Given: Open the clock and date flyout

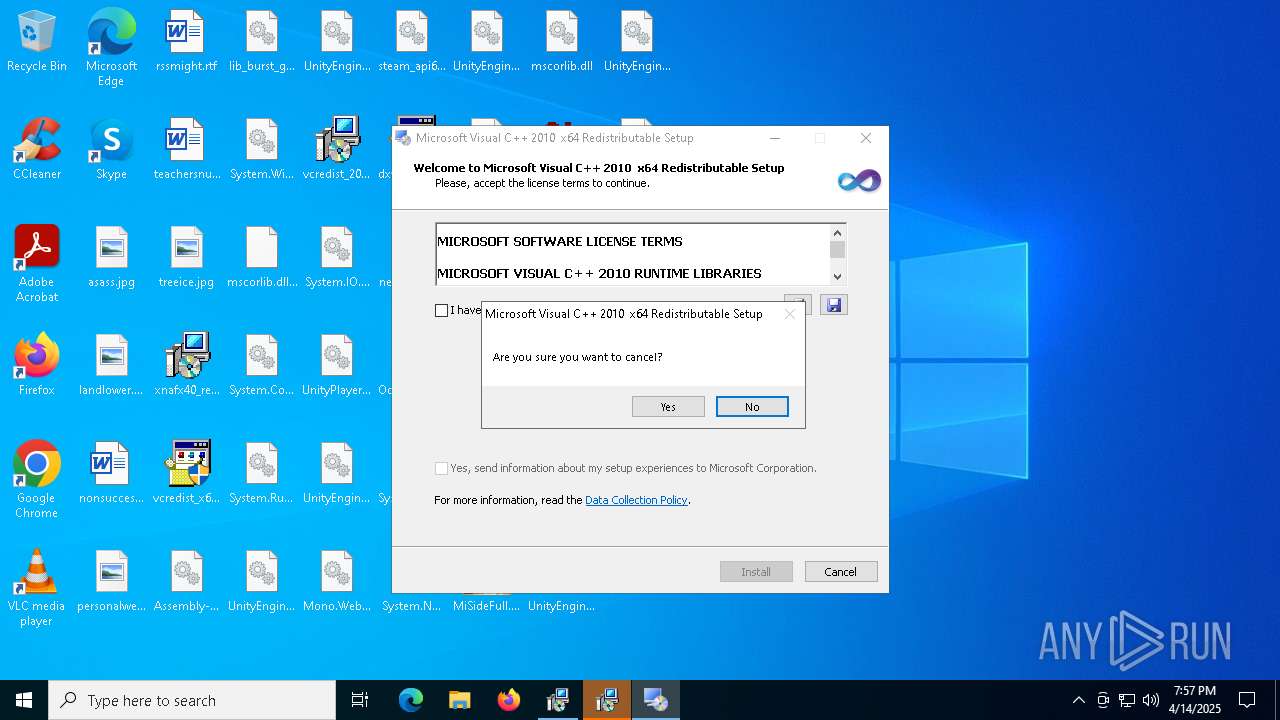Looking at the screenshot, I should pos(1195,700).
